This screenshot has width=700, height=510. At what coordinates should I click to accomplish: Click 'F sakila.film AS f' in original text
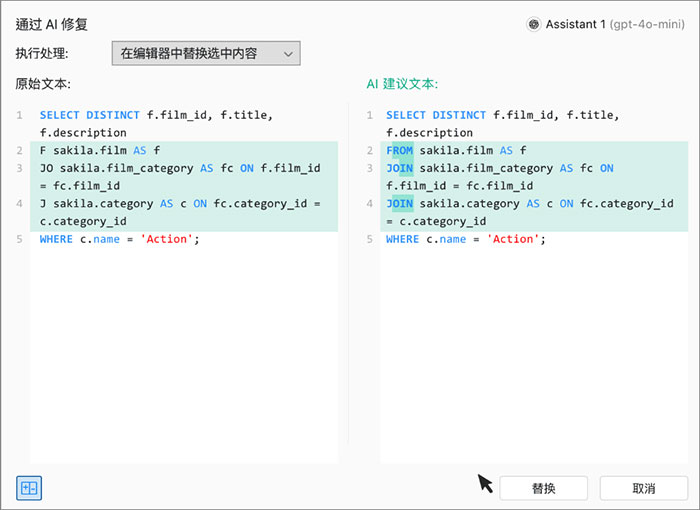click(100, 150)
